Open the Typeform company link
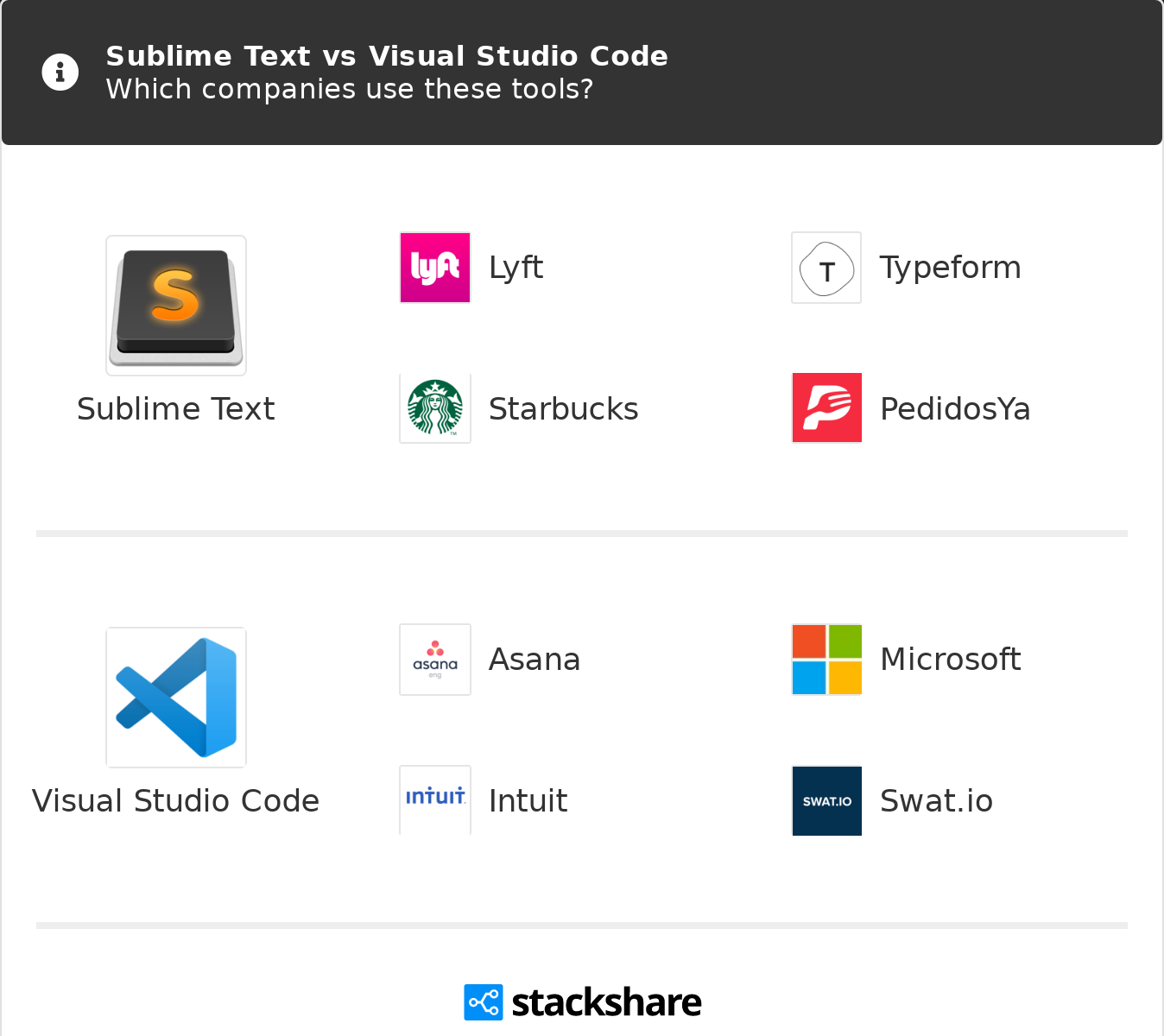1164x1036 pixels. (x=950, y=268)
